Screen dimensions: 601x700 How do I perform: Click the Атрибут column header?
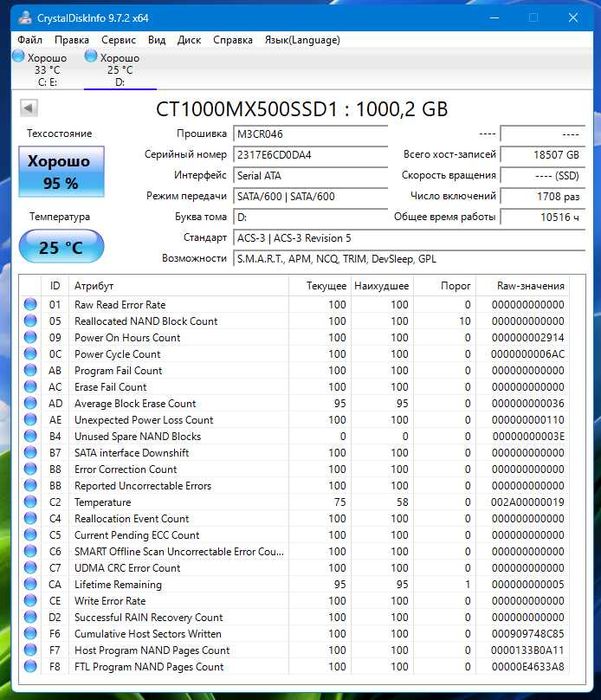pyautogui.click(x=179, y=286)
